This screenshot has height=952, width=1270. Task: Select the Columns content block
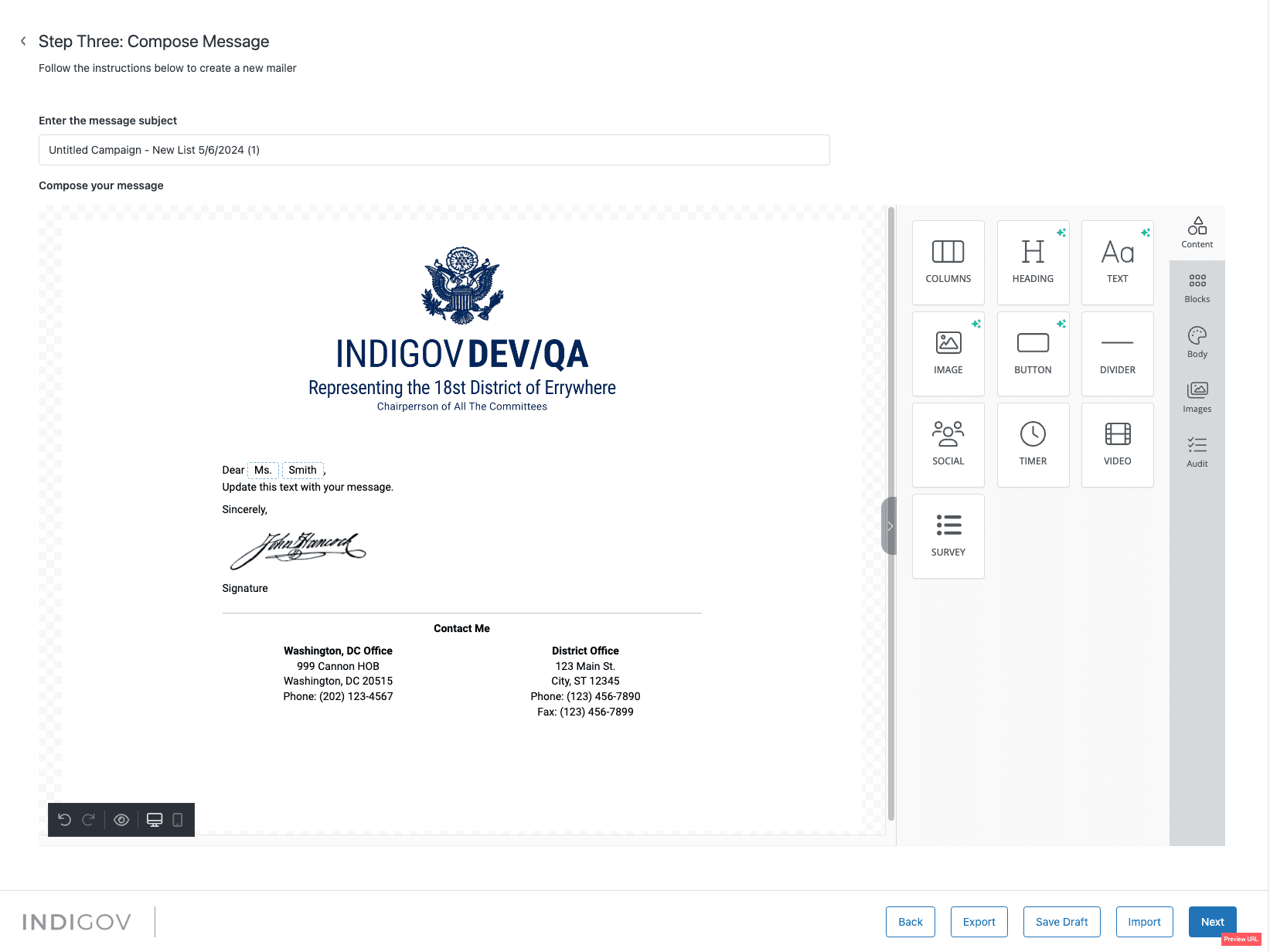click(948, 263)
